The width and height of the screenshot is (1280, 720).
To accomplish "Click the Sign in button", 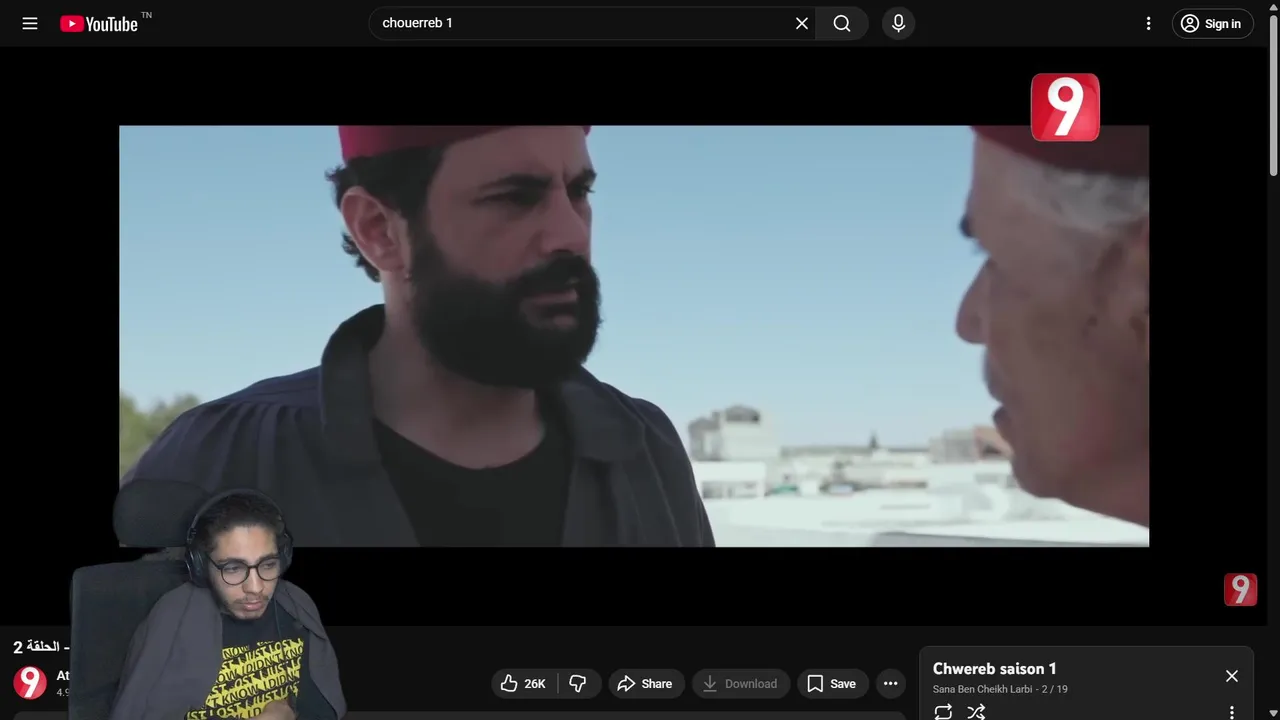I will coord(1212,23).
